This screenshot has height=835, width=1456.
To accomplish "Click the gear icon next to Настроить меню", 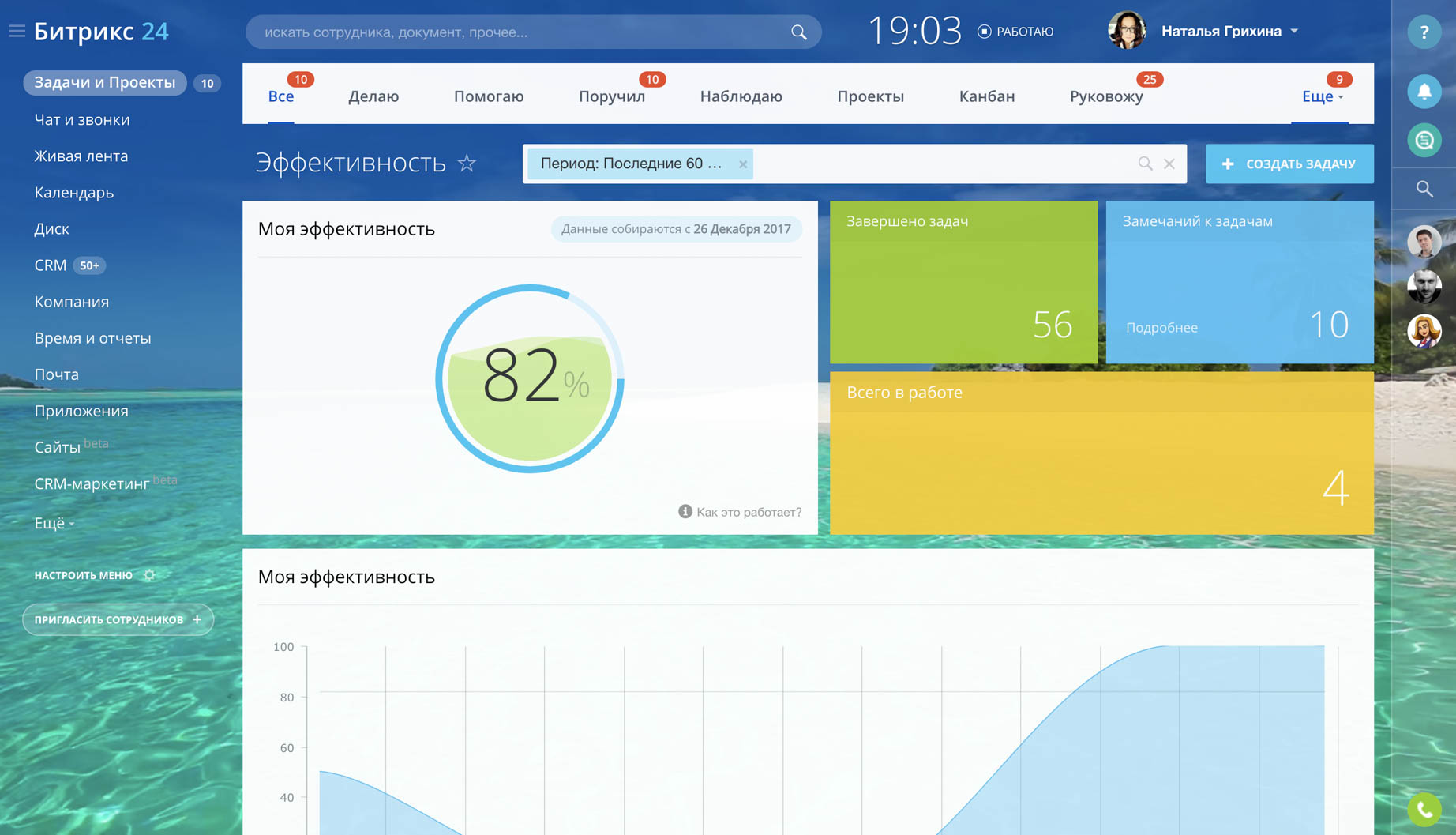I will (149, 575).
